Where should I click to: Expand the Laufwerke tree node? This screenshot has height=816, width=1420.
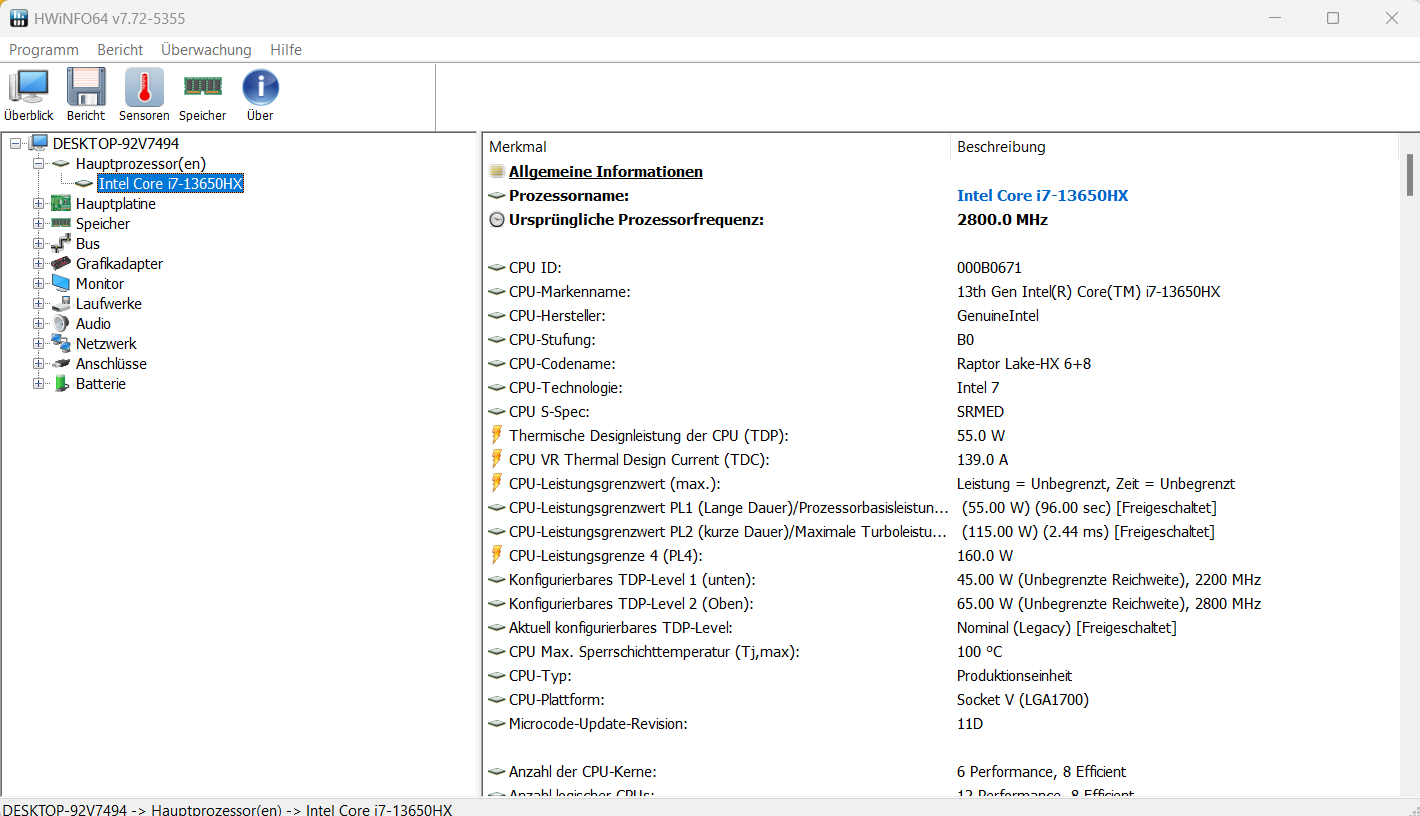click(39, 304)
